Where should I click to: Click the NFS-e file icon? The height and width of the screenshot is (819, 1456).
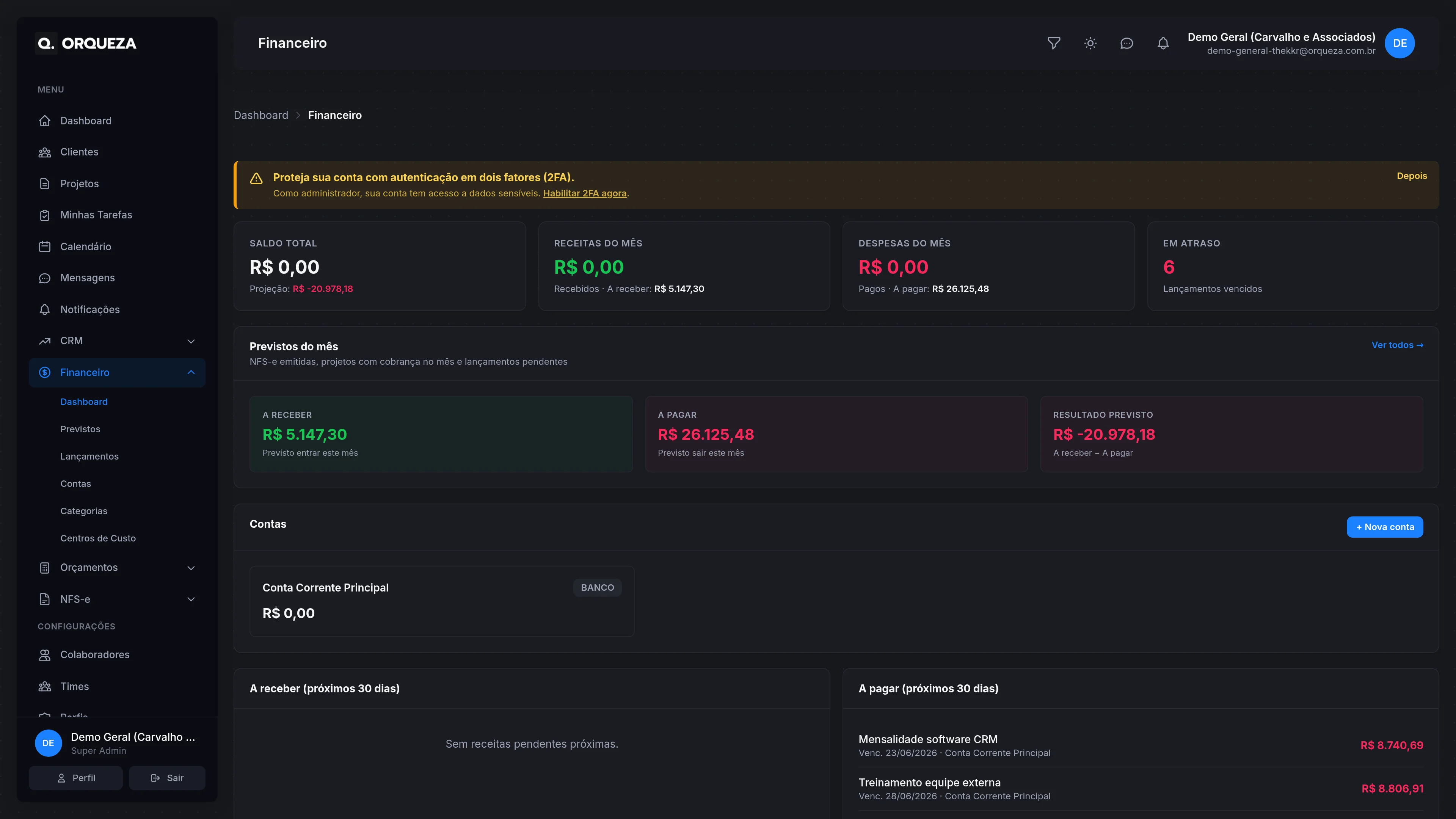pyautogui.click(x=45, y=599)
